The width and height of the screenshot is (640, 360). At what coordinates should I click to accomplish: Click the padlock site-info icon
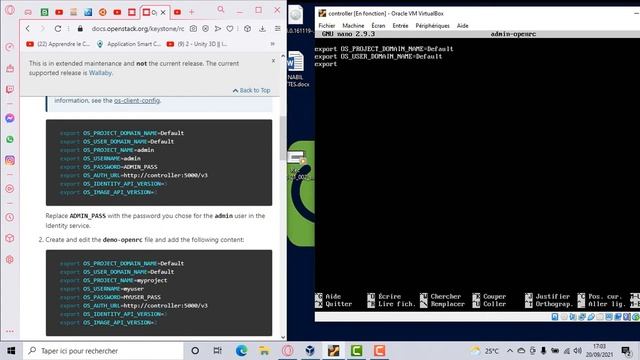point(80,29)
